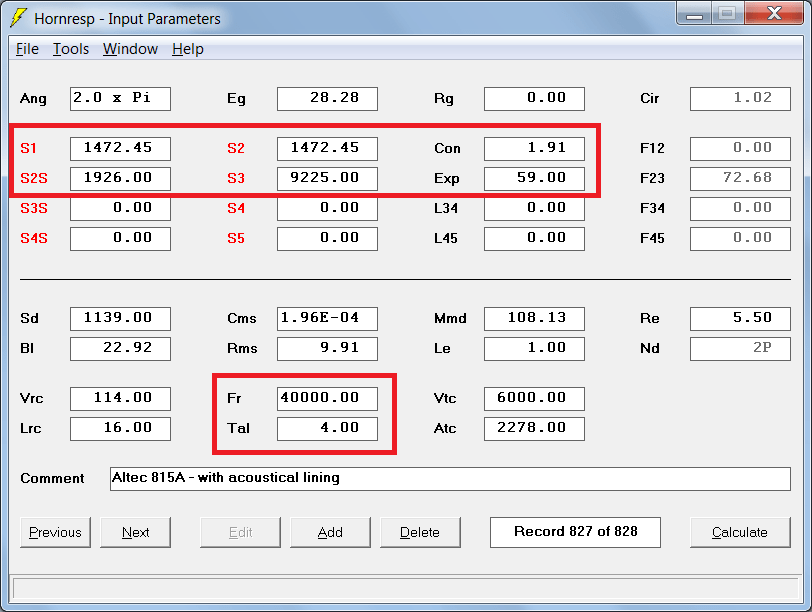812x612 pixels.
Task: Click the S2 input field
Action: (327, 149)
